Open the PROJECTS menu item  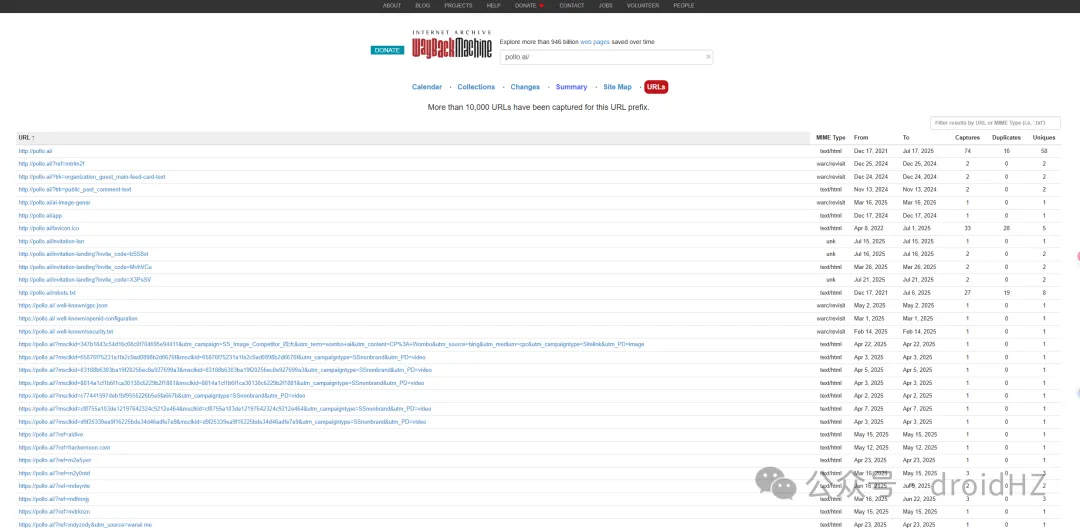pyautogui.click(x=458, y=5)
